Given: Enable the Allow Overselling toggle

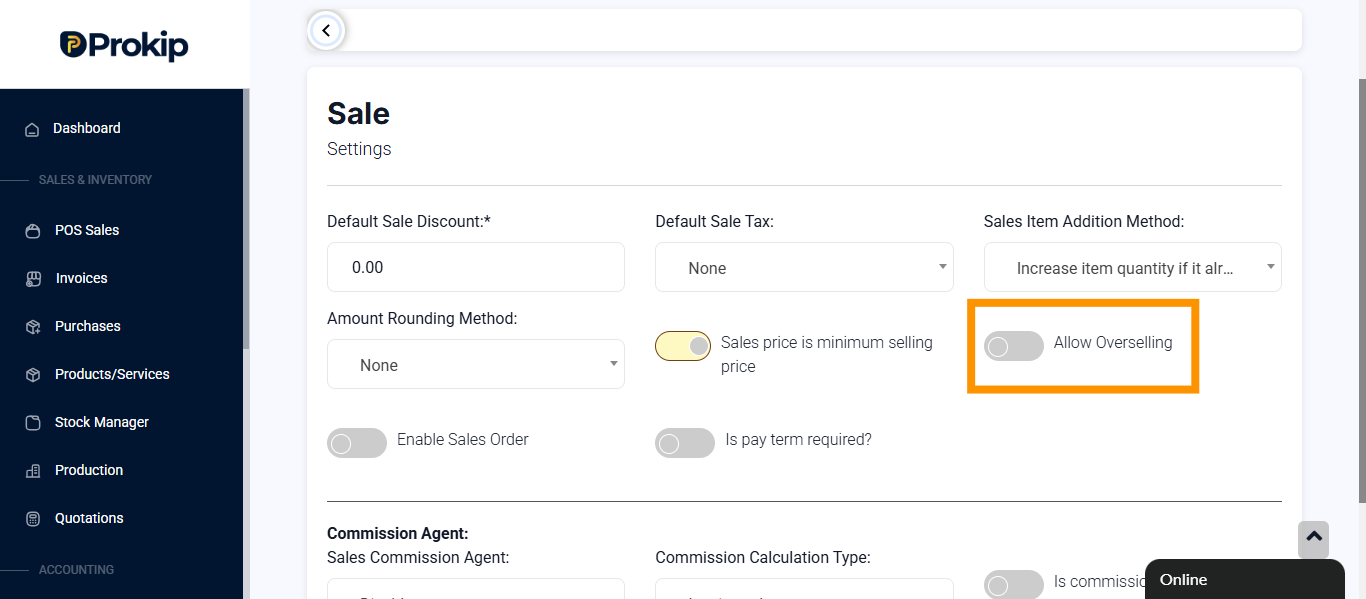Looking at the screenshot, I should tap(1013, 346).
